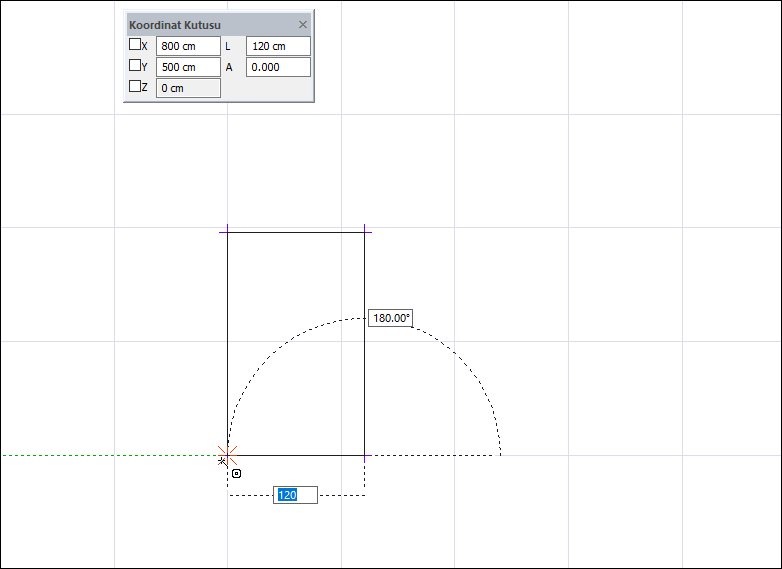Image resolution: width=782 pixels, height=569 pixels.
Task: Click the Y field showing 500 cm
Action: point(188,67)
